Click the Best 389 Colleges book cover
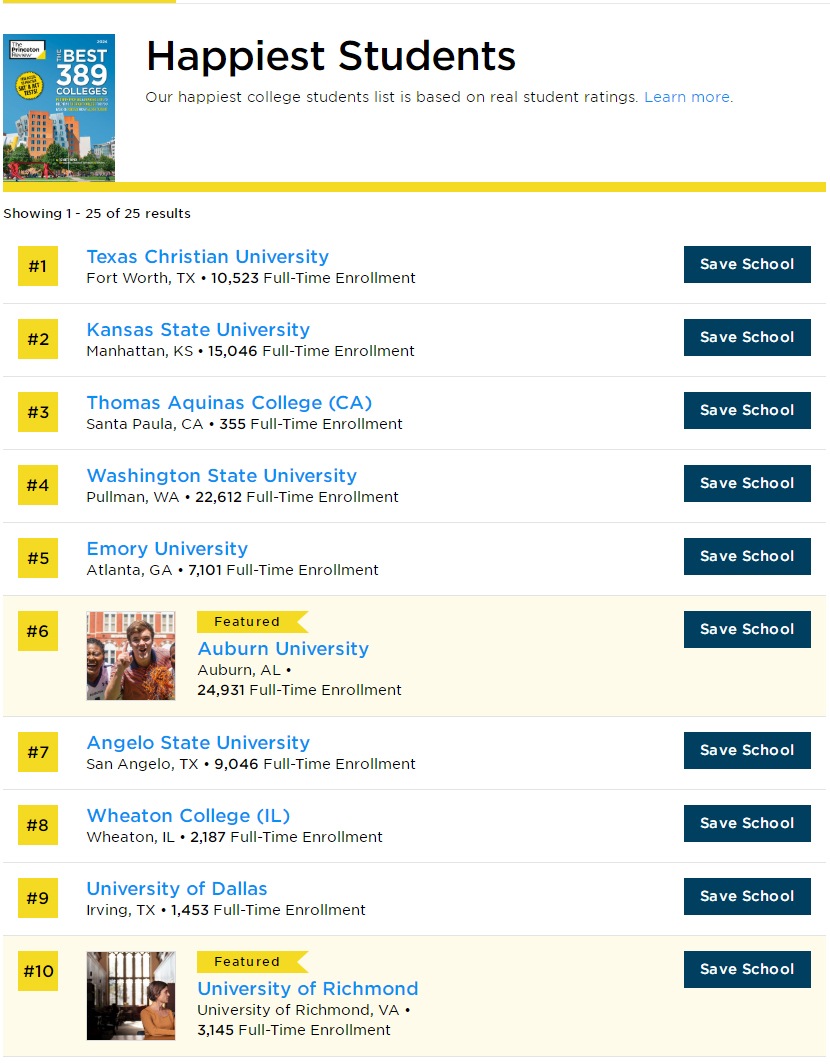 [59, 108]
